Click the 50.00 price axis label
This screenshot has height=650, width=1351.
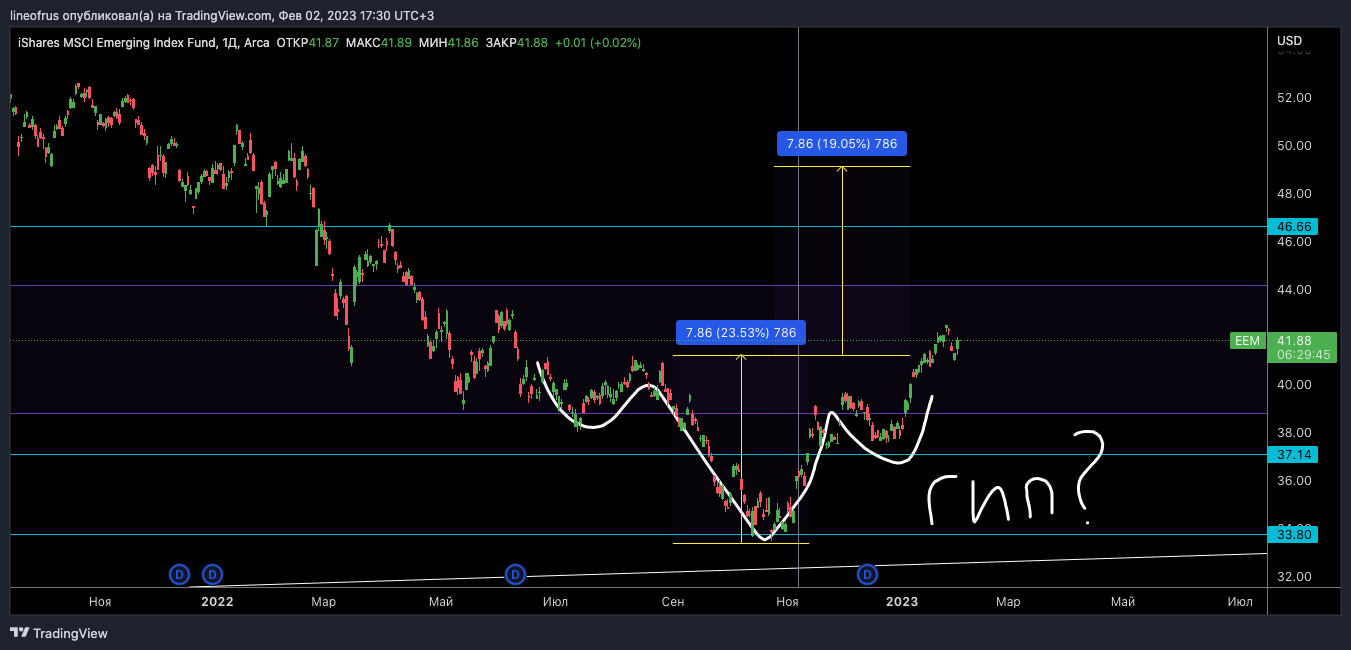click(x=1294, y=145)
